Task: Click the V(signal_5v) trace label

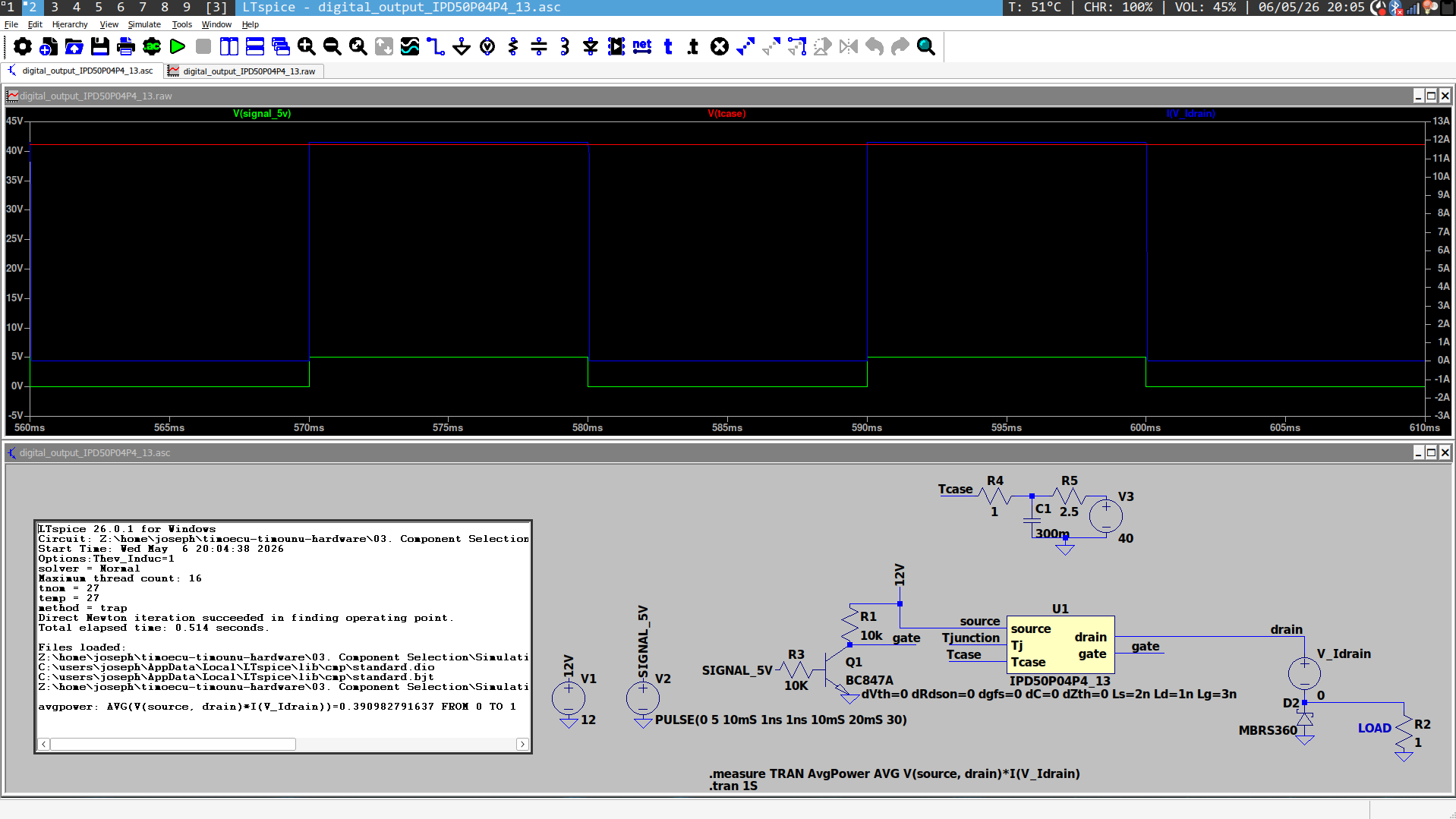Action: pos(262,114)
